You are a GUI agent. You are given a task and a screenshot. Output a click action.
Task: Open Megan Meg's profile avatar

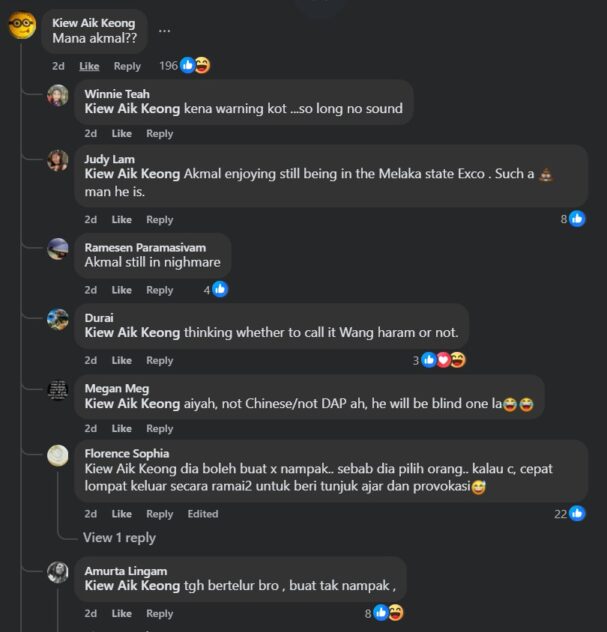pos(58,391)
